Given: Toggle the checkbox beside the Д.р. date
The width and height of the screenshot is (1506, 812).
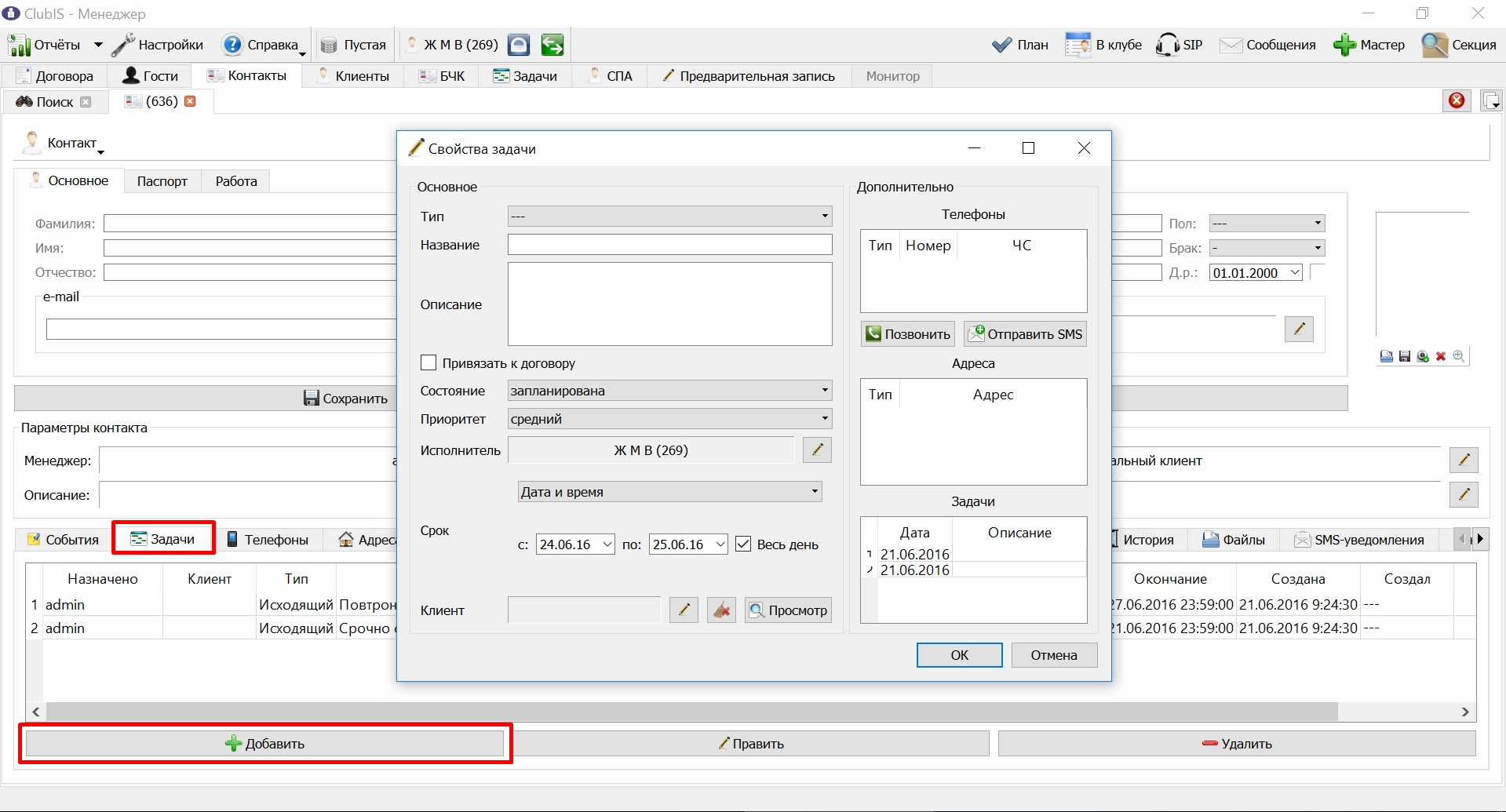Looking at the screenshot, I should pyautogui.click(x=1318, y=271).
